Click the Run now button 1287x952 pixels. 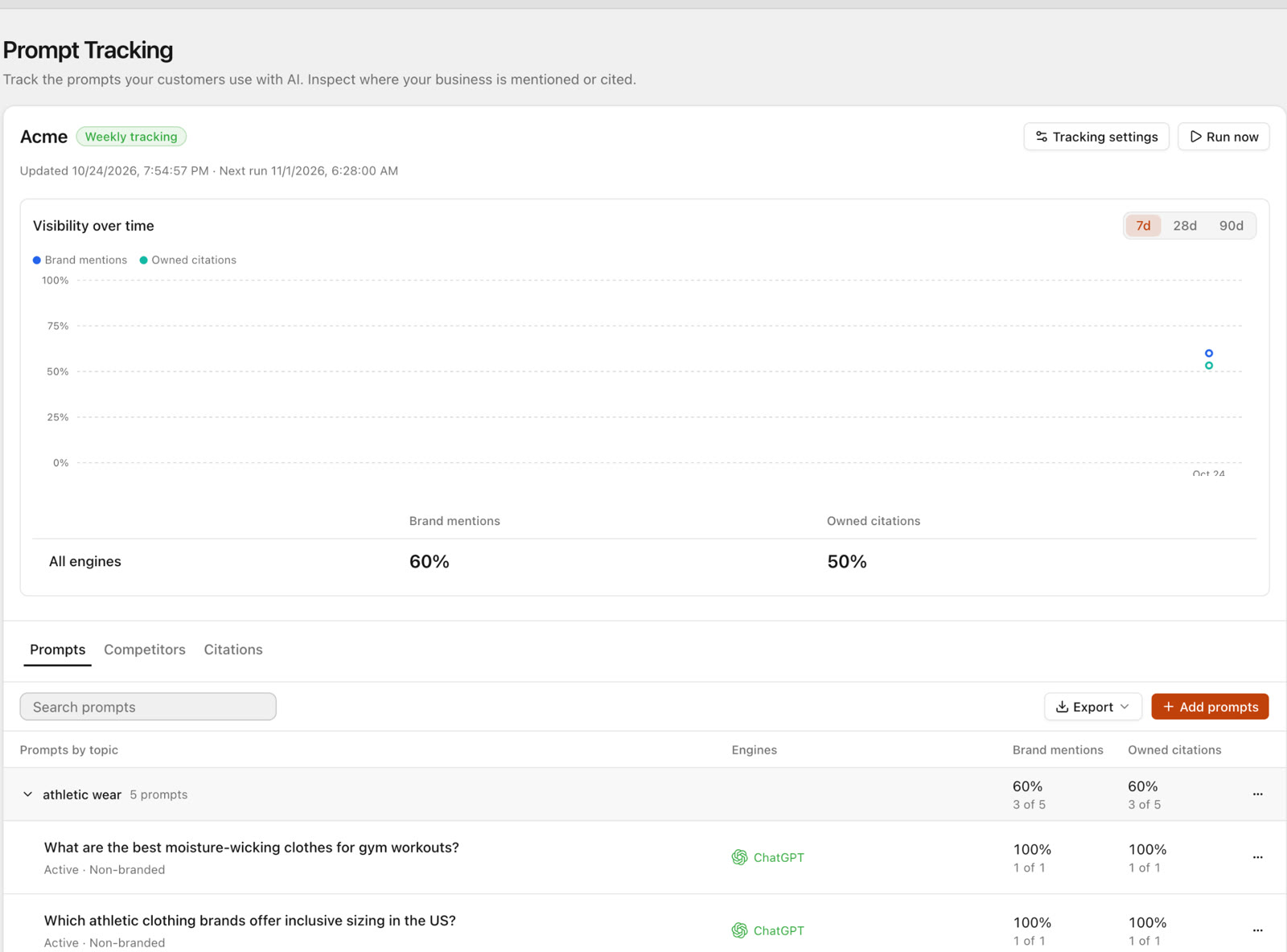(x=1223, y=137)
